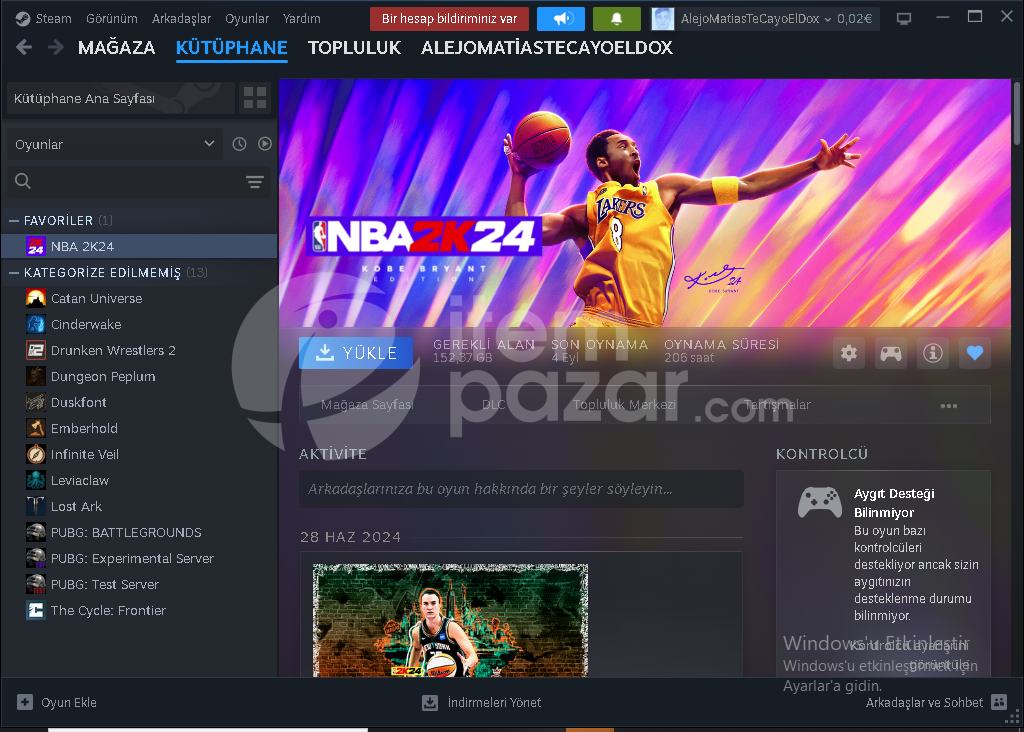Click the Cinderwake game icon
The image size is (1024, 732).
pos(36,325)
